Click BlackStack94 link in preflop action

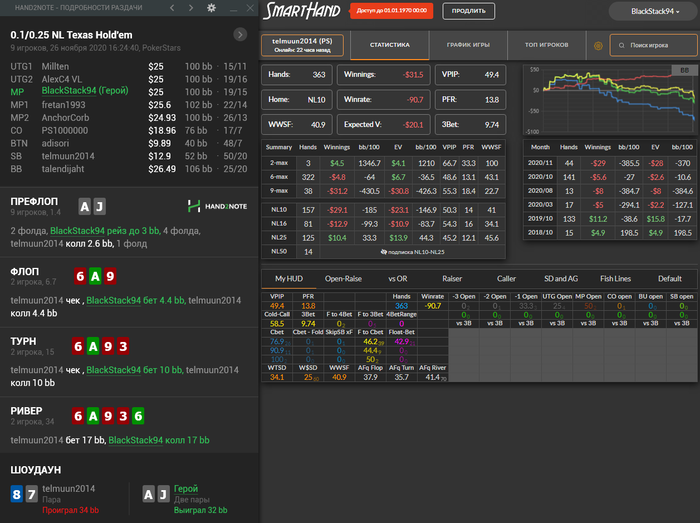(78, 231)
